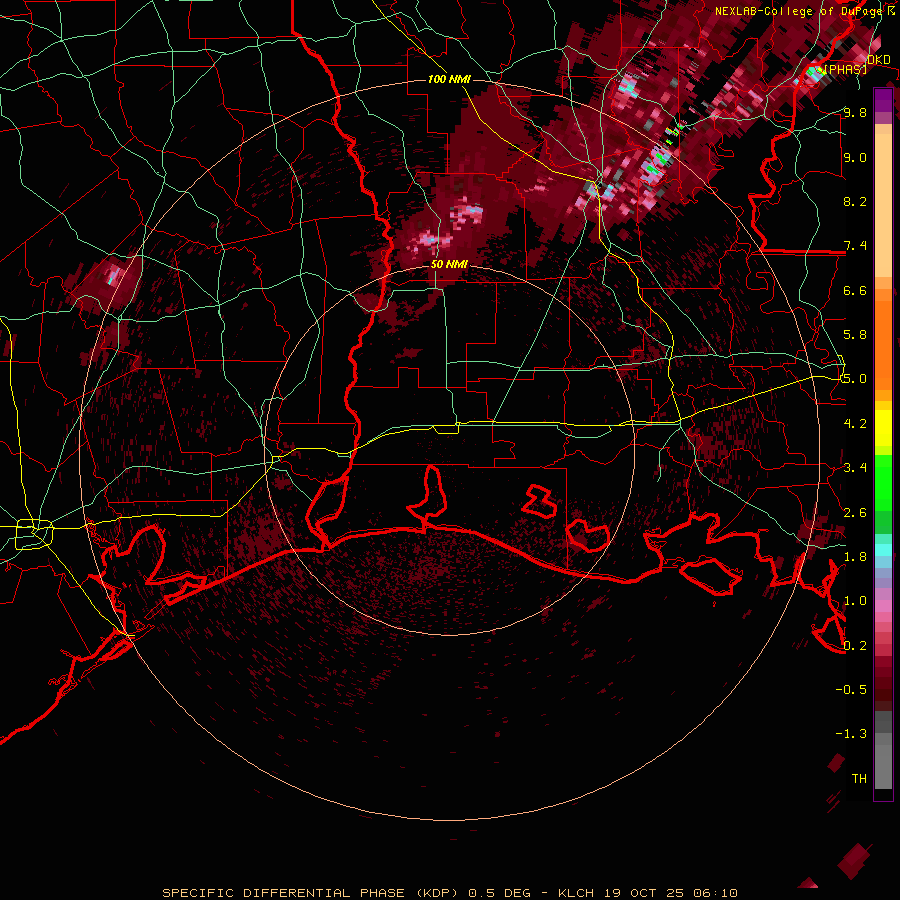The height and width of the screenshot is (900, 900).
Task: Select the 6.6 value on color scale
Action: (x=855, y=290)
